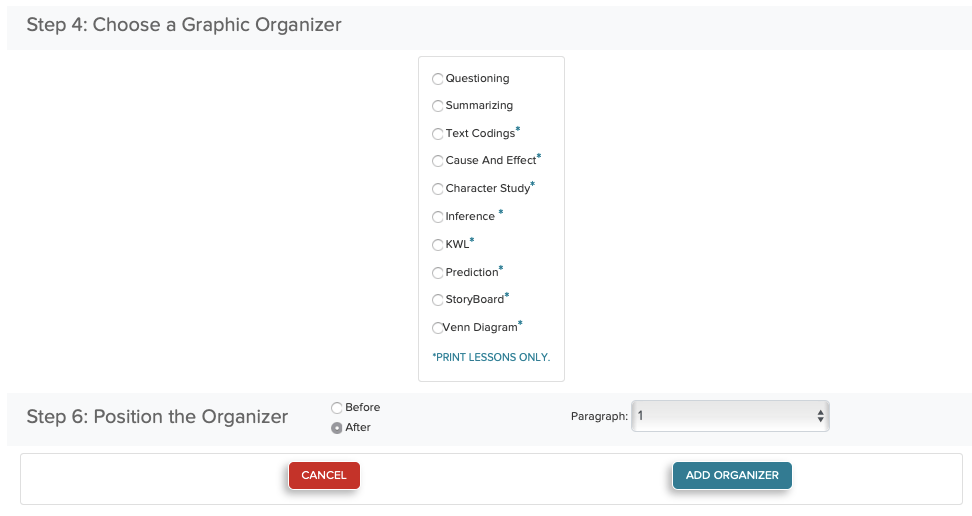972x516 pixels.
Task: Select the Character Study option
Action: coord(438,189)
